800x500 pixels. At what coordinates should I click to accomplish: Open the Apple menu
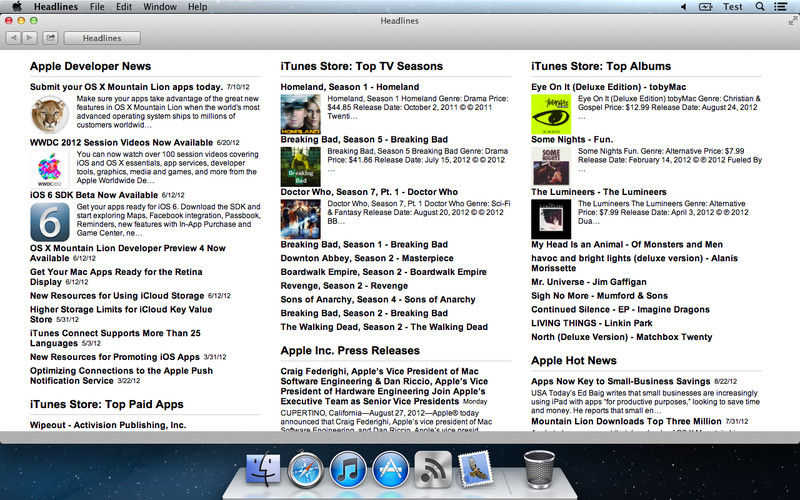pyautogui.click(x=17, y=7)
